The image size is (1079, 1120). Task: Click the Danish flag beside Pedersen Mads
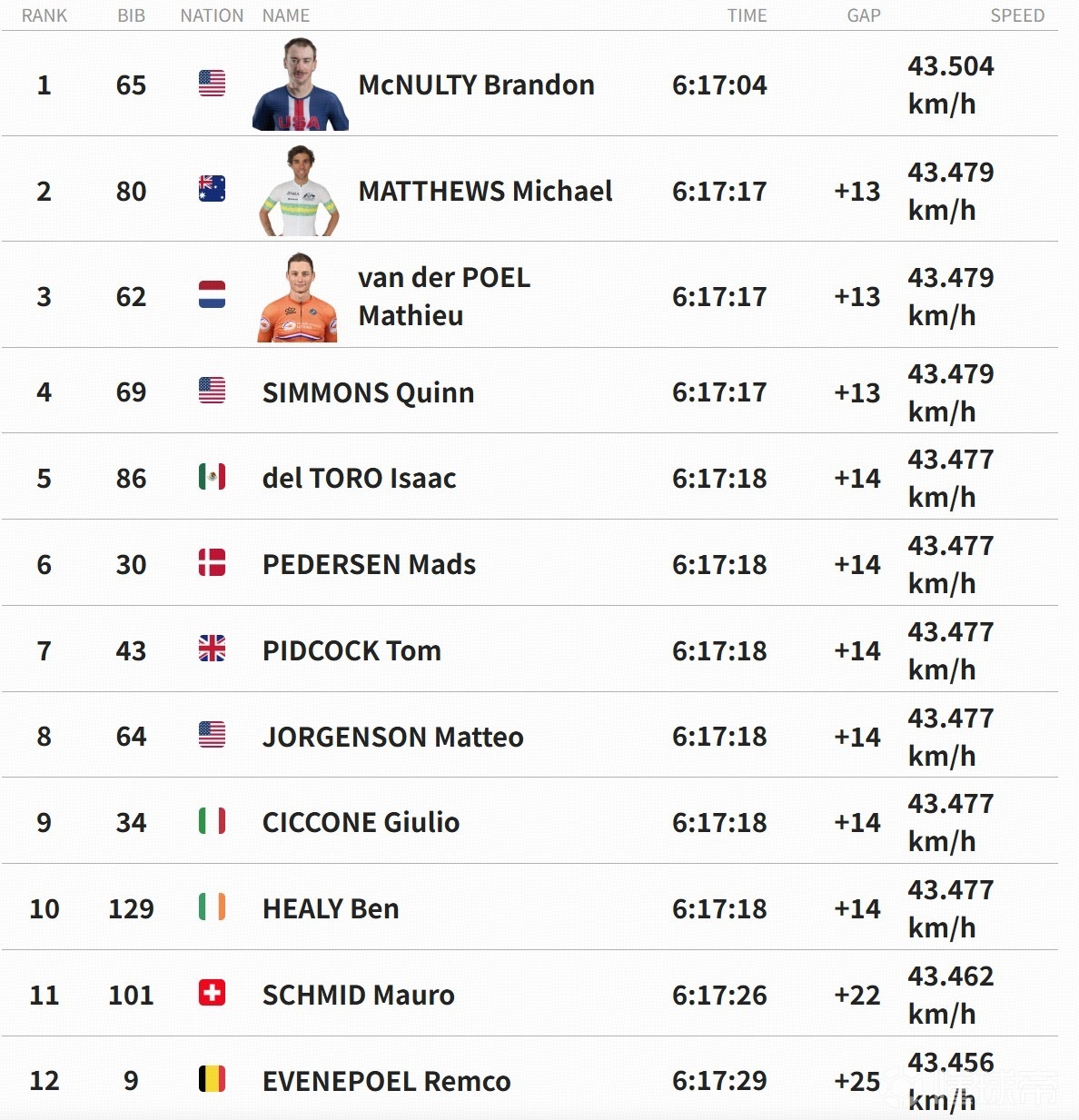click(x=212, y=562)
